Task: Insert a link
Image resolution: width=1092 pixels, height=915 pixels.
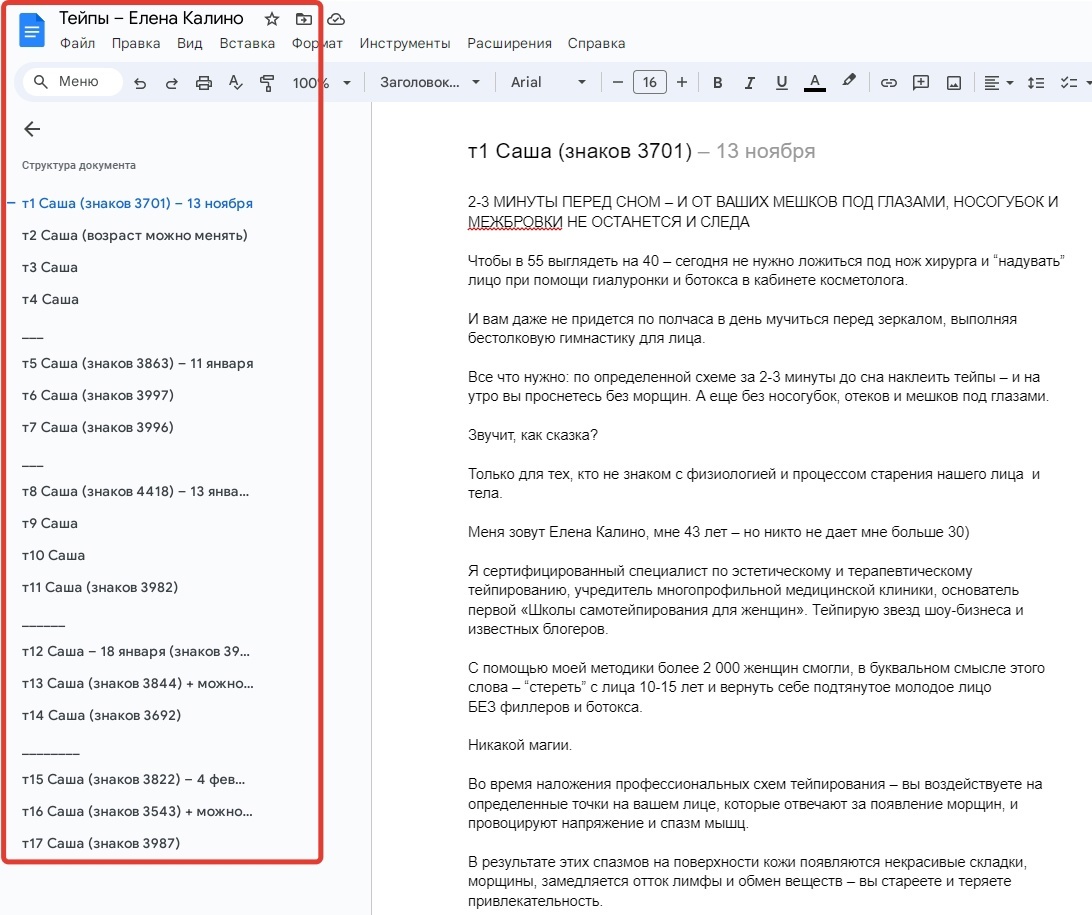Action: point(889,83)
